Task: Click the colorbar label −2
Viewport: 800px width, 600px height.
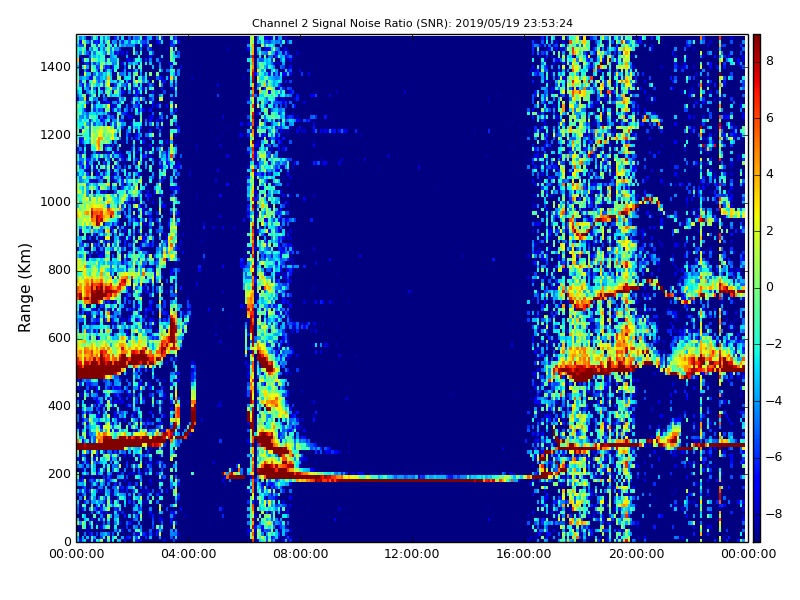Action: 774,344
